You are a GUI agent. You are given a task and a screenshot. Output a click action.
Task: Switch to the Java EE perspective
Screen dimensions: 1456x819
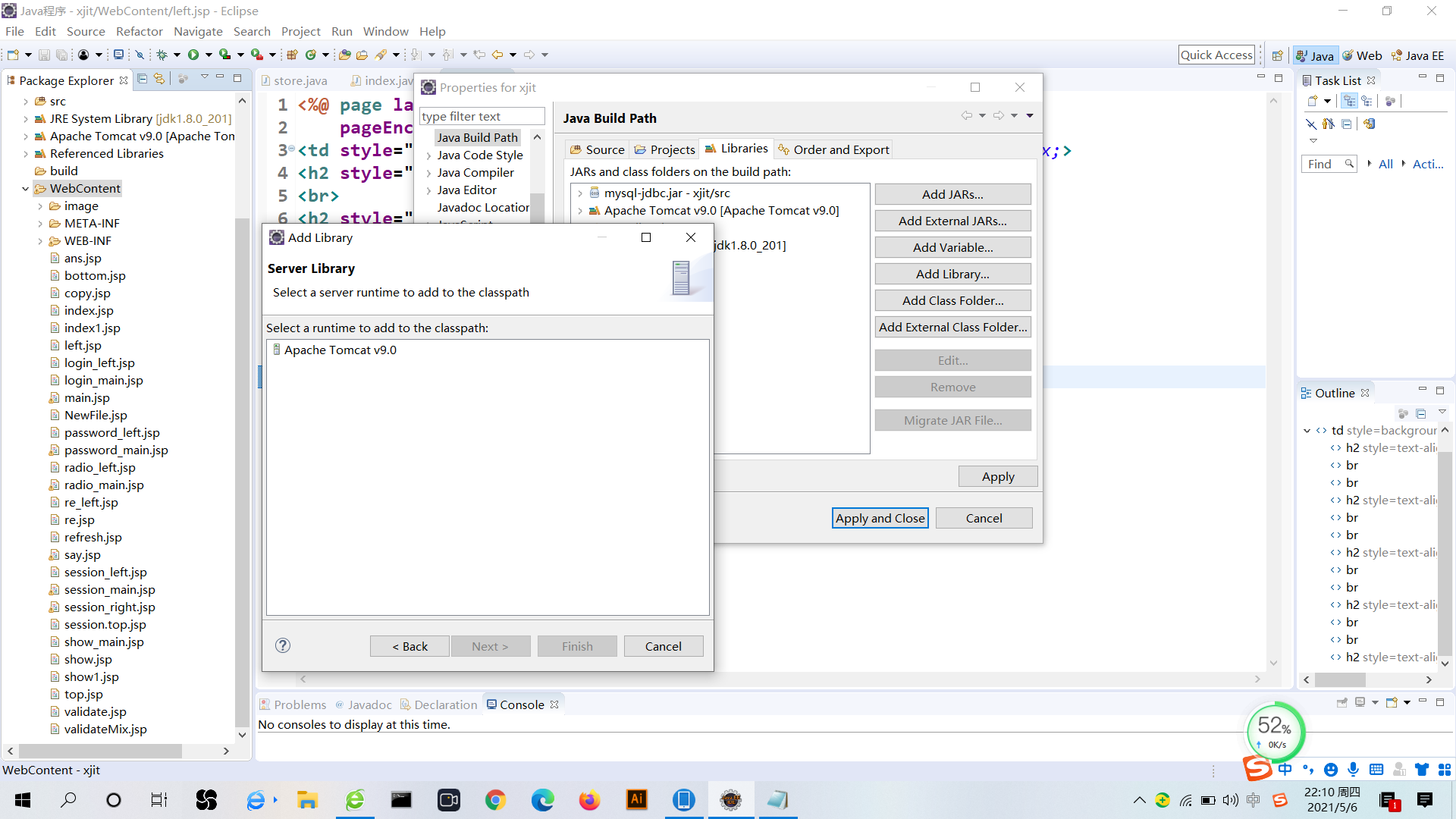[1417, 55]
